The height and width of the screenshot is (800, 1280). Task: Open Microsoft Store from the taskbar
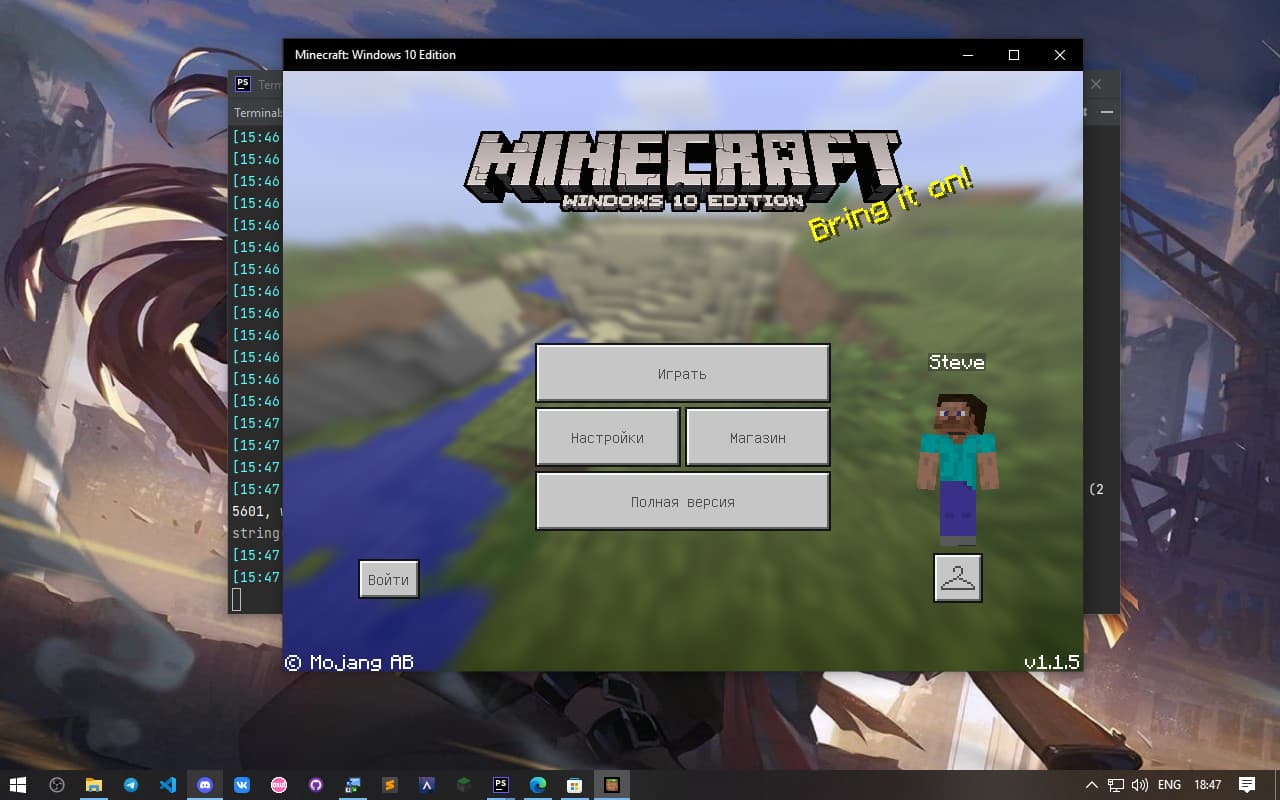[x=575, y=785]
